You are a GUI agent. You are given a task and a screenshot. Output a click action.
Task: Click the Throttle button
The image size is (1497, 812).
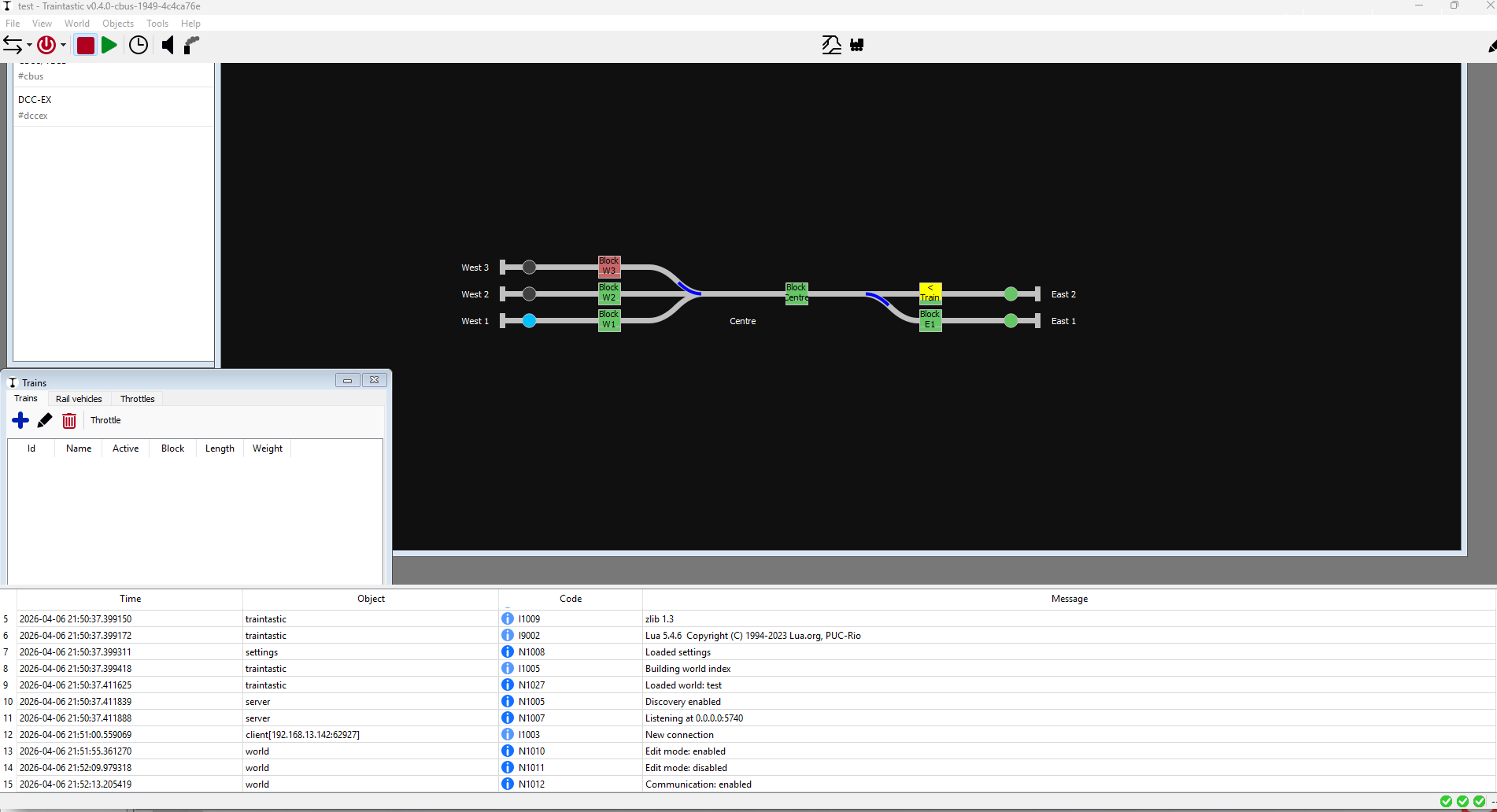click(105, 420)
